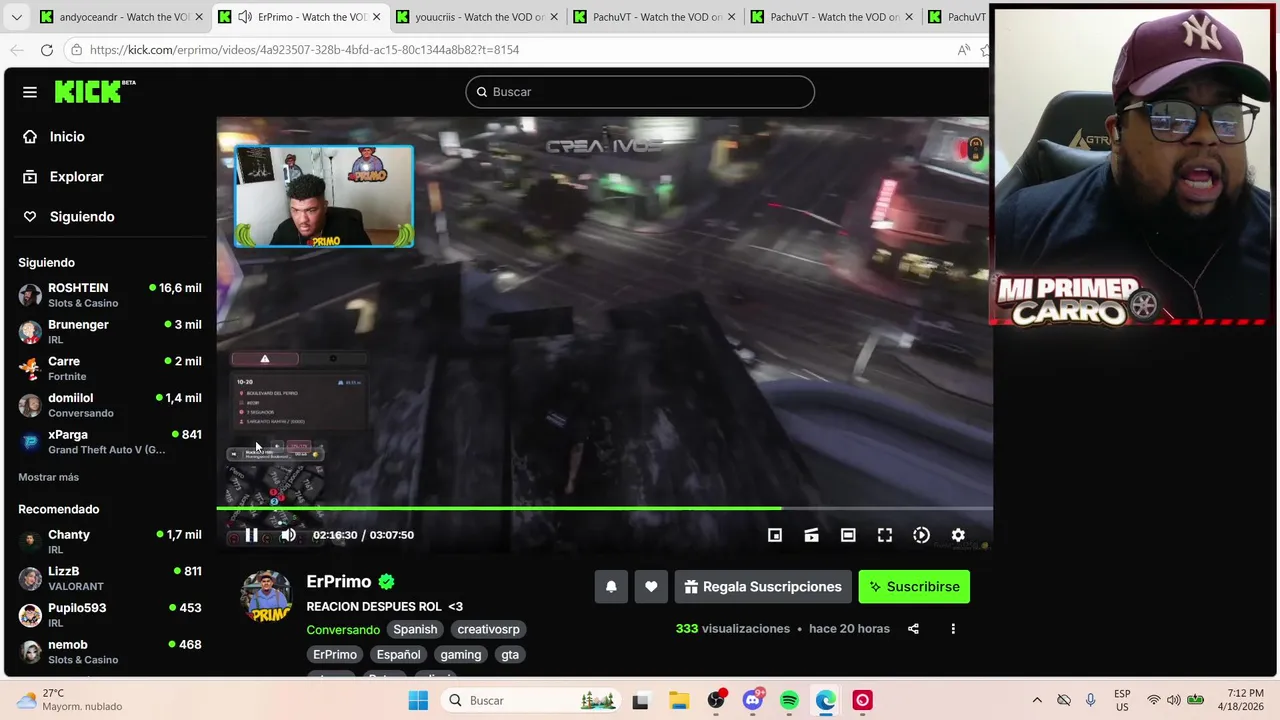Open playback speed control
This screenshot has height=720, width=1280.
tap(921, 536)
